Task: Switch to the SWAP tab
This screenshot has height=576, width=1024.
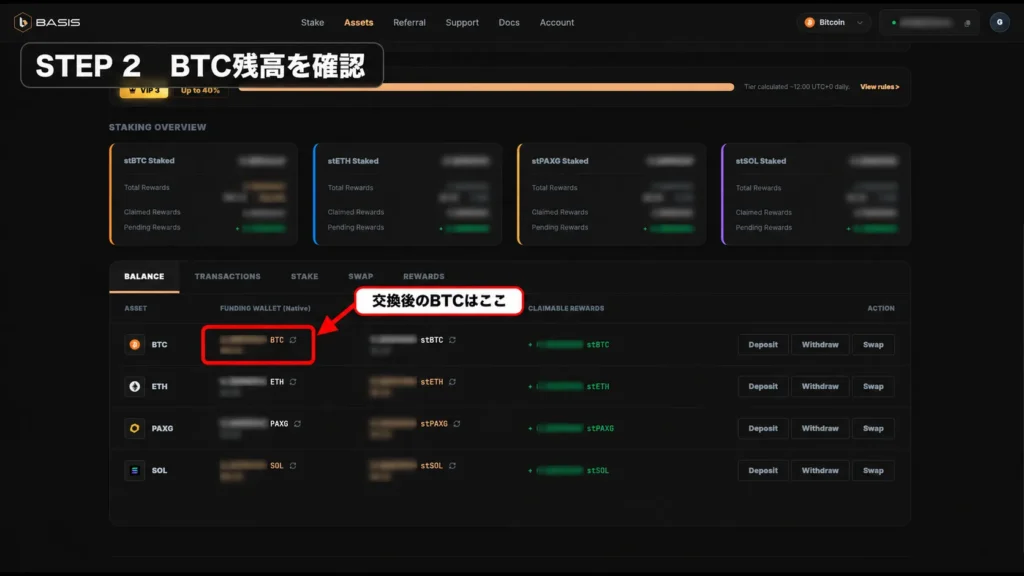Action: coord(360,276)
